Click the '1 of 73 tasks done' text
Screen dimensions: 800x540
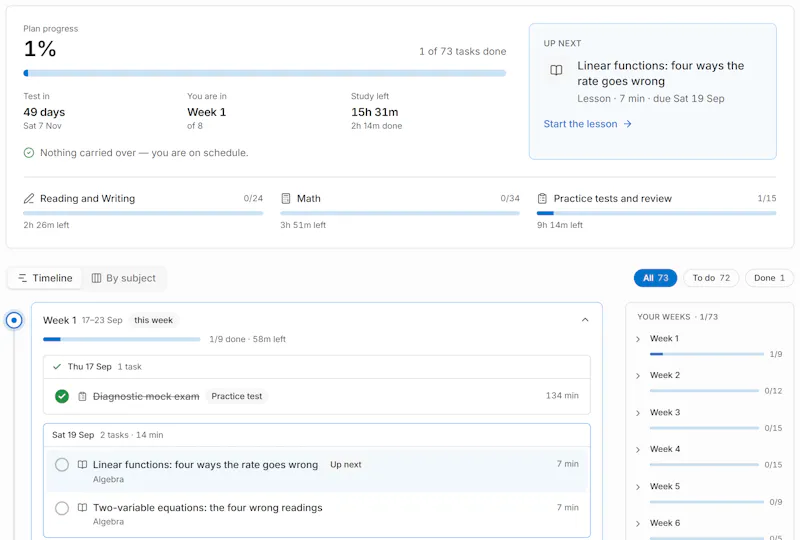(x=463, y=51)
